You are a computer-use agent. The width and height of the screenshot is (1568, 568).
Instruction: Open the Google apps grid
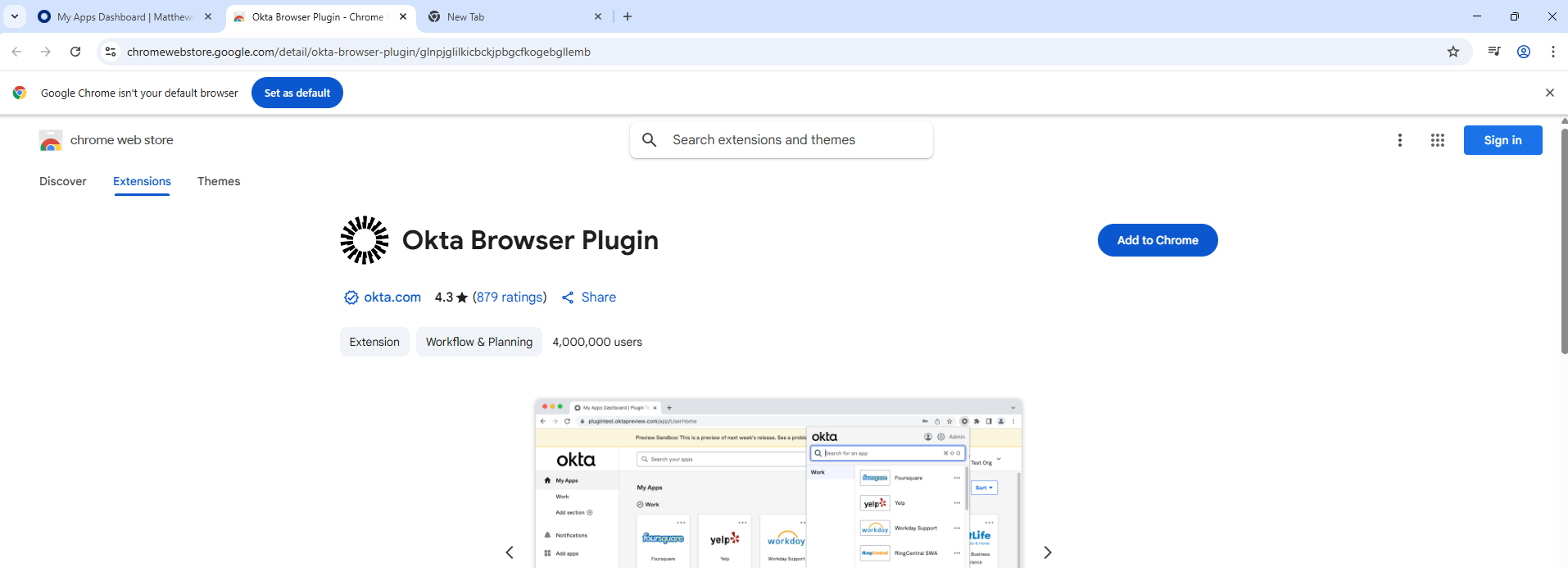pyautogui.click(x=1438, y=140)
